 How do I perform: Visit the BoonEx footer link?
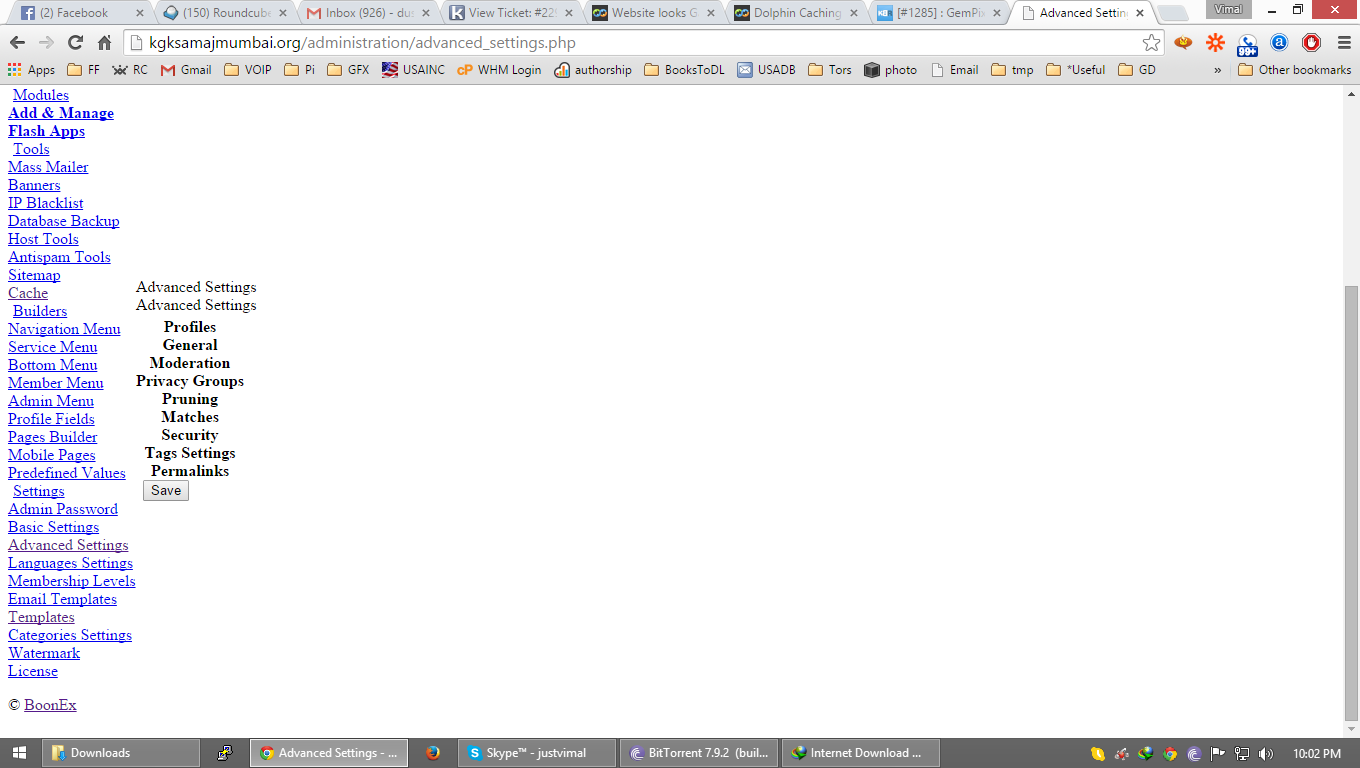click(x=50, y=705)
